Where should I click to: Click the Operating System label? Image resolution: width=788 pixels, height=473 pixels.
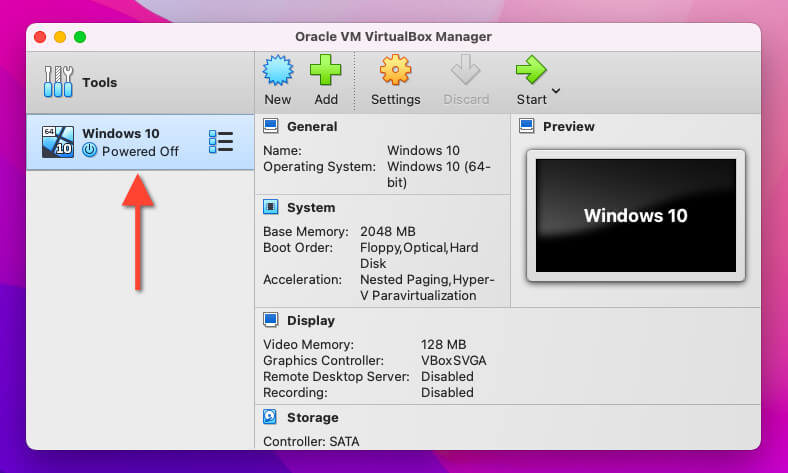[x=319, y=167]
